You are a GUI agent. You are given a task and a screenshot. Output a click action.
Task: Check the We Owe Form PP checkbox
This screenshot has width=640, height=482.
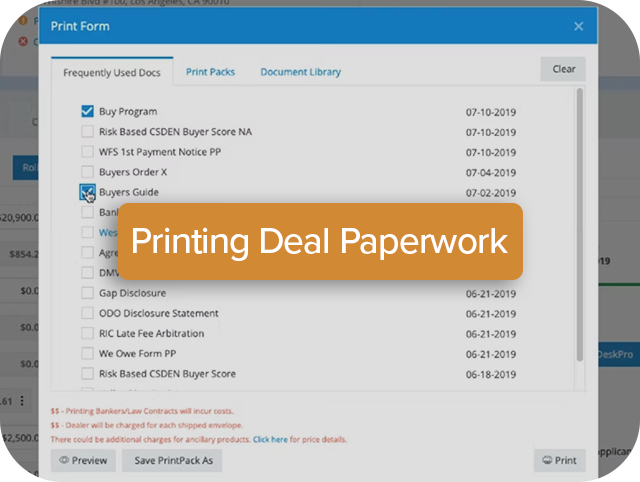88,354
